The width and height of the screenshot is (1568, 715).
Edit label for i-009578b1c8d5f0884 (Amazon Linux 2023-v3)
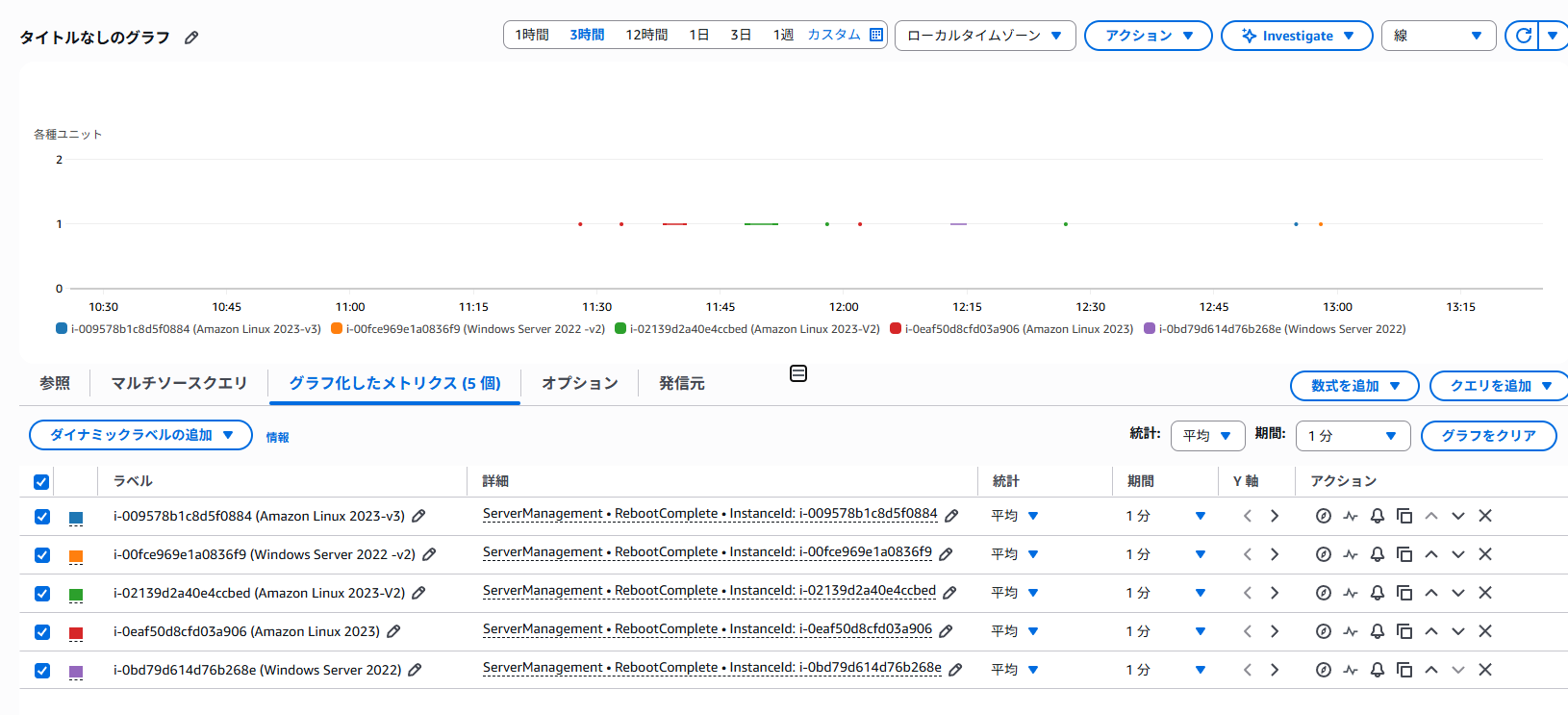click(418, 516)
